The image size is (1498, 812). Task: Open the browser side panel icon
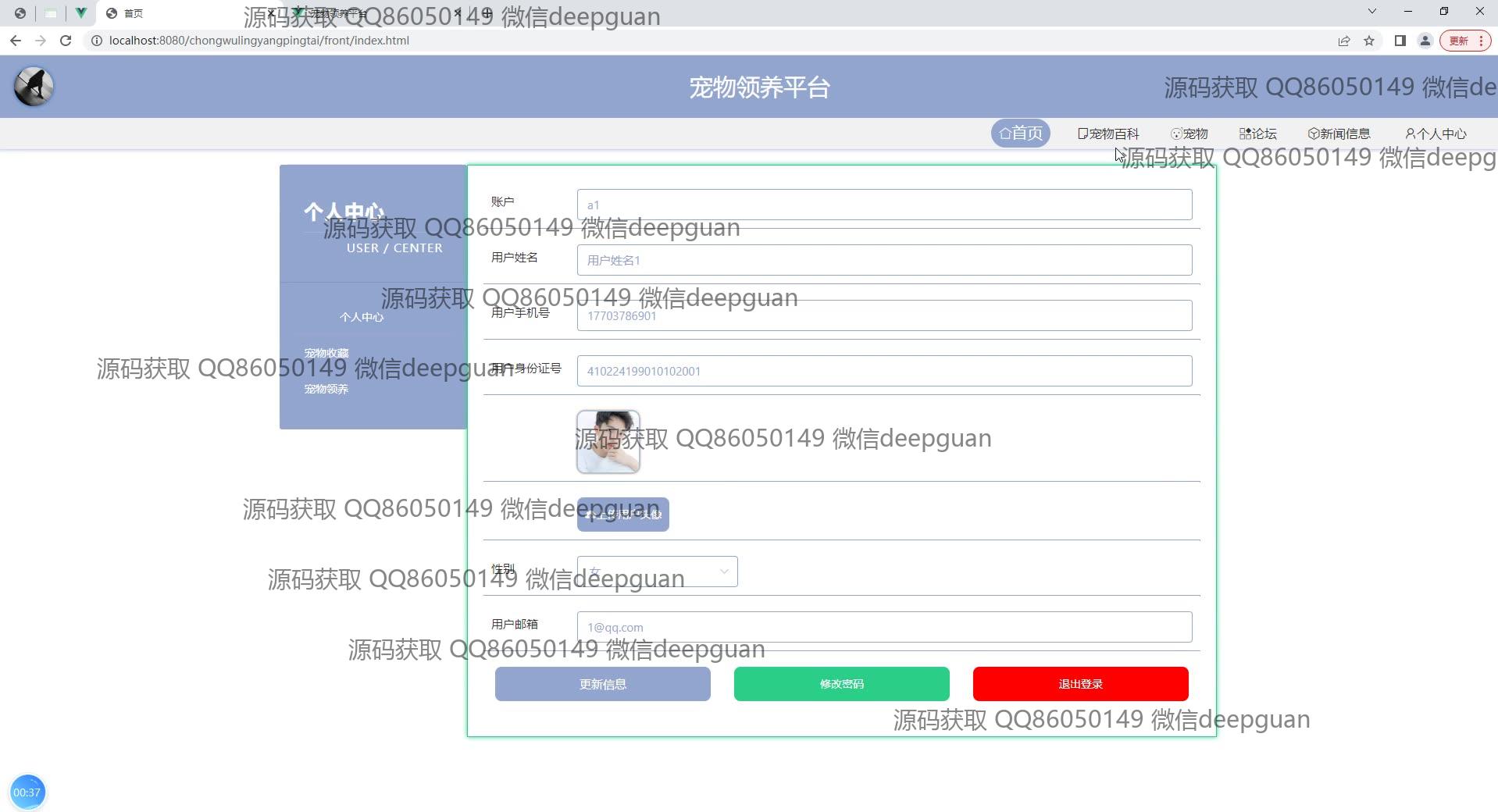(x=1400, y=41)
